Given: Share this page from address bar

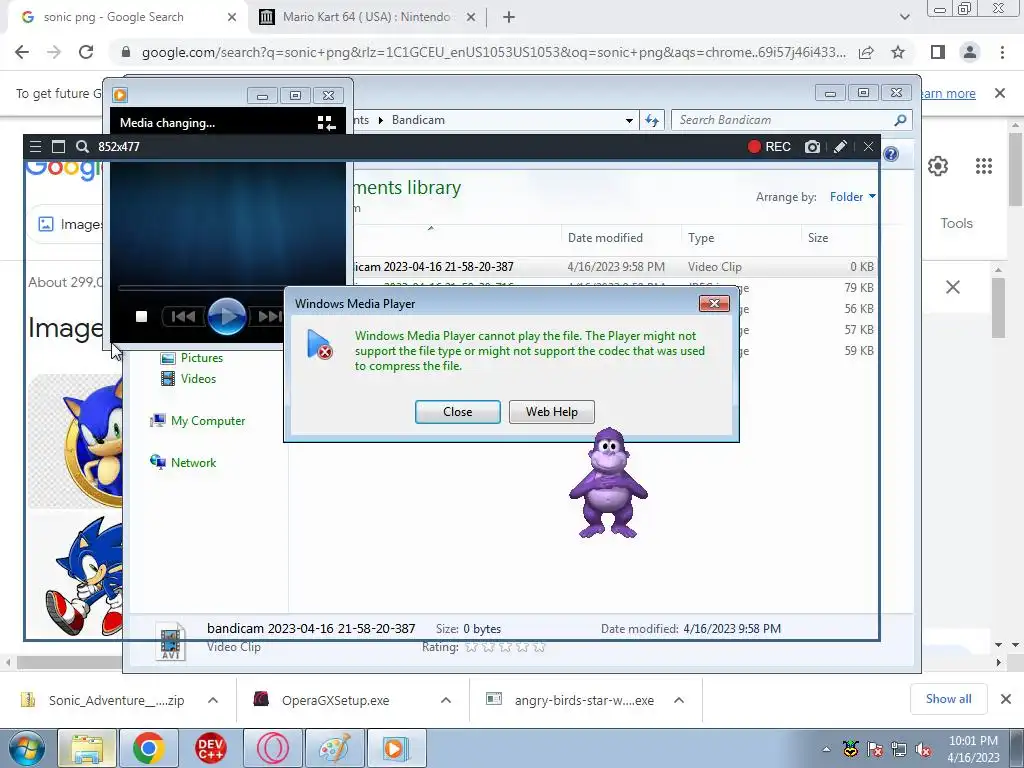Looking at the screenshot, I should (866, 52).
